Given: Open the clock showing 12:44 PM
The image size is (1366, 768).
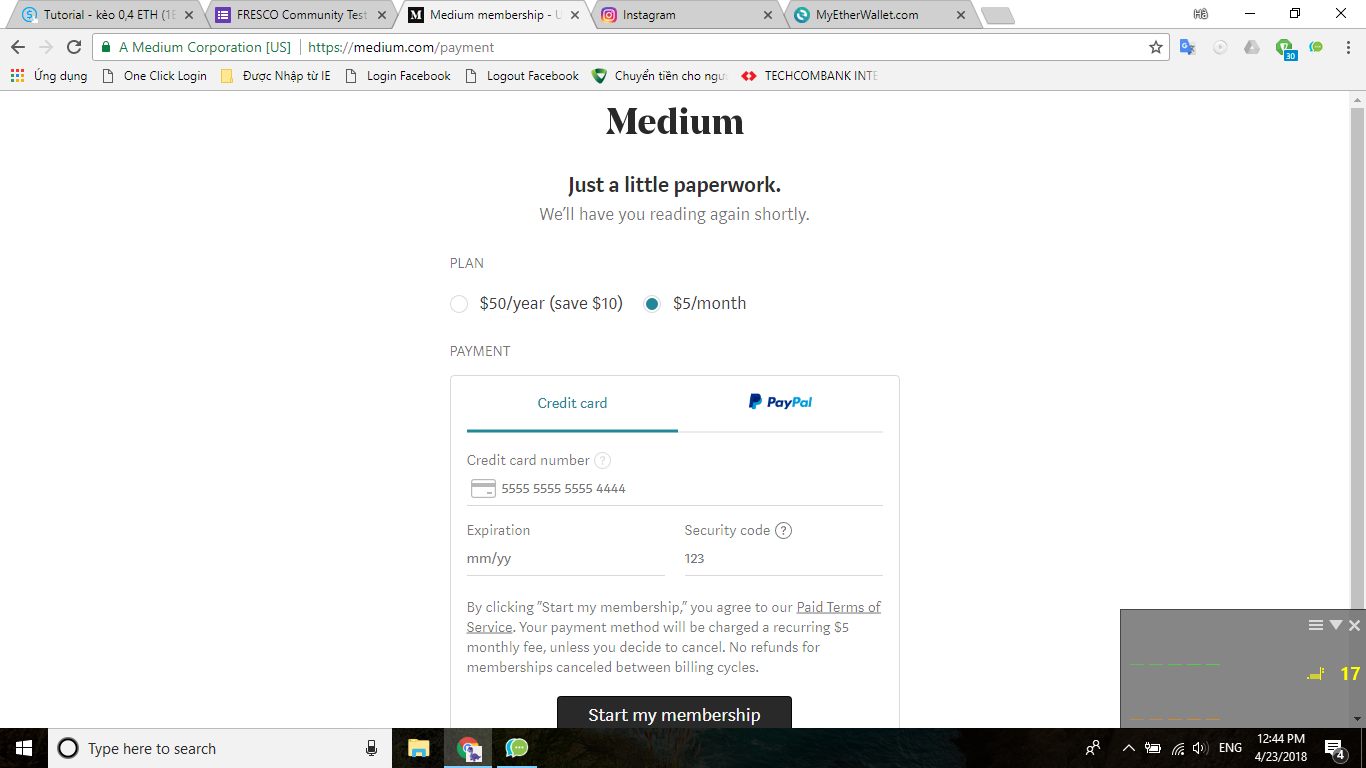Looking at the screenshot, I should point(1282,748).
